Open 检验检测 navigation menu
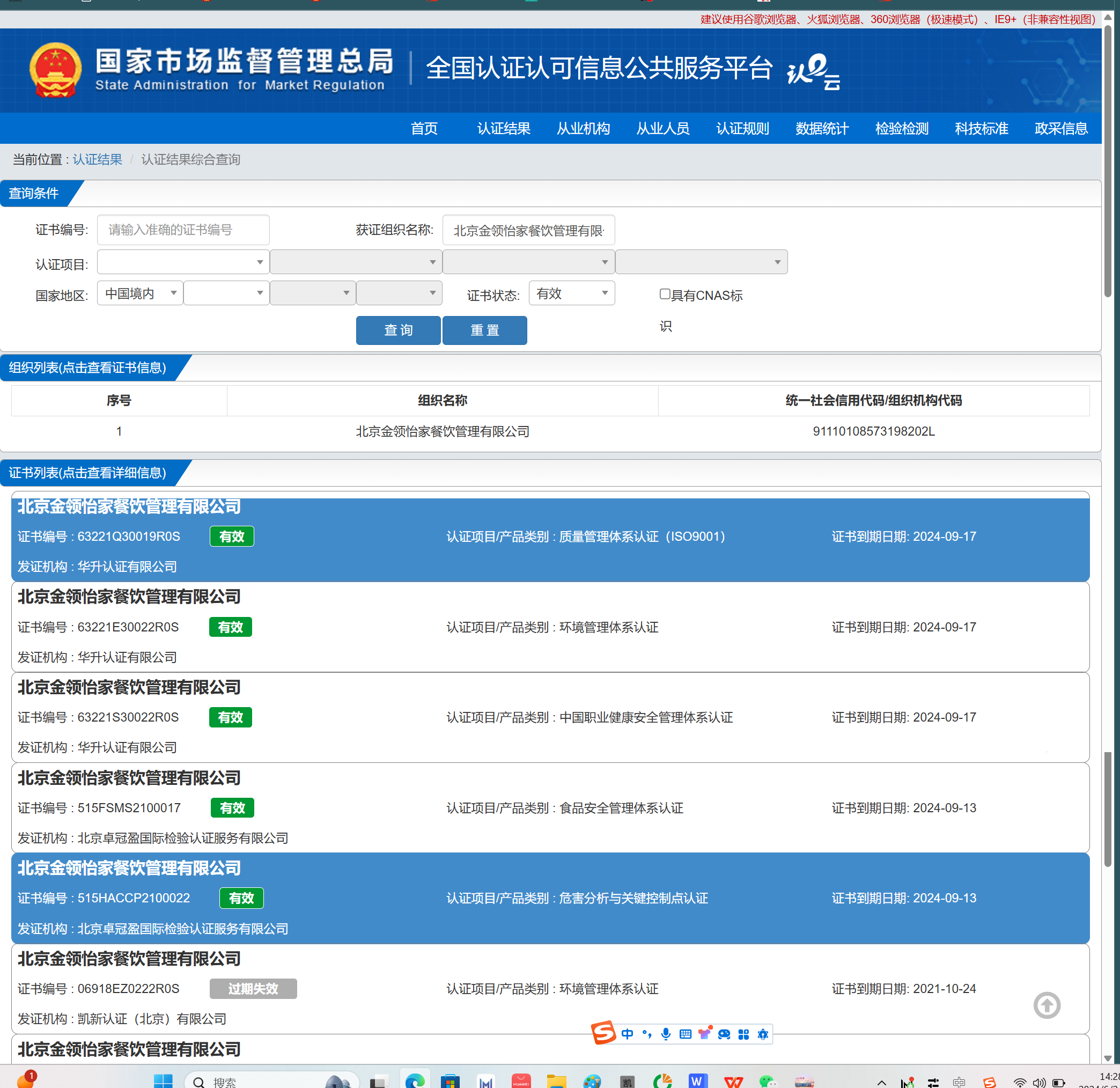This screenshot has width=1120, height=1088. point(902,129)
